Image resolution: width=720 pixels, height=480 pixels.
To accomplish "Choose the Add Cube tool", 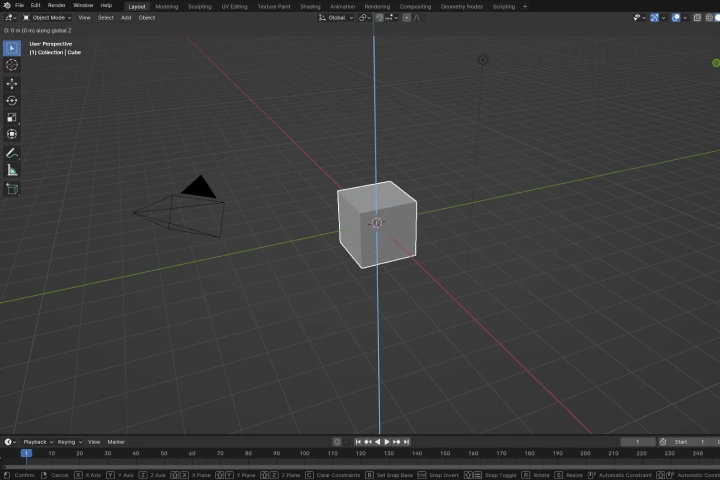I will coord(12,189).
